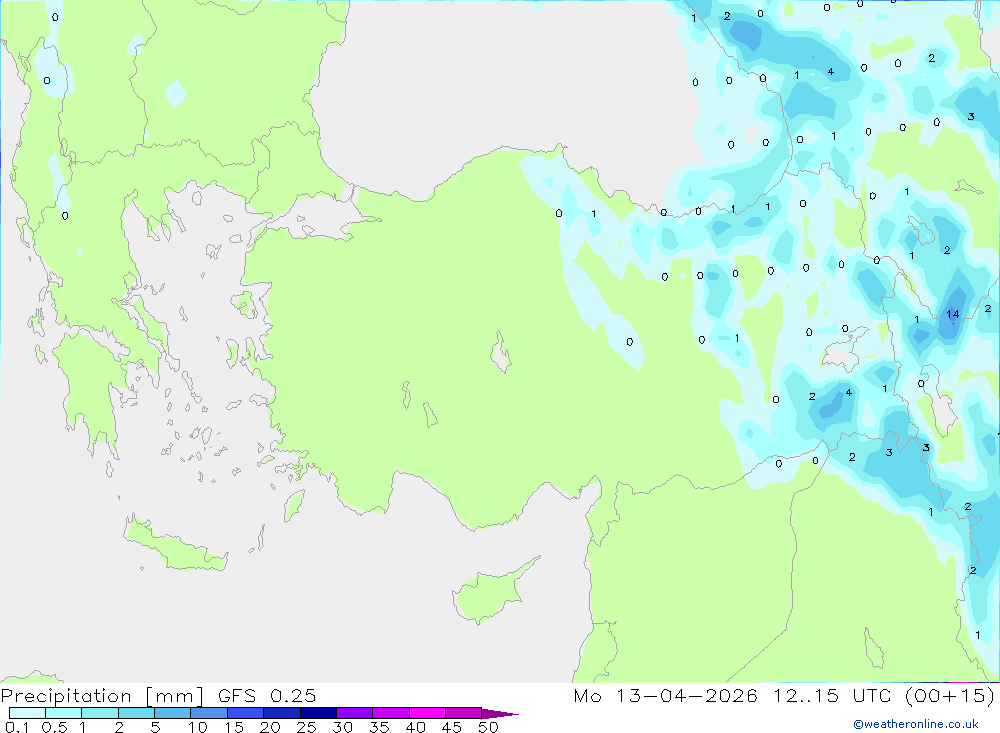Viewport: 1000px width, 733px height.
Task: Select the 30–35 mm violet legend box
Action: click(354, 713)
